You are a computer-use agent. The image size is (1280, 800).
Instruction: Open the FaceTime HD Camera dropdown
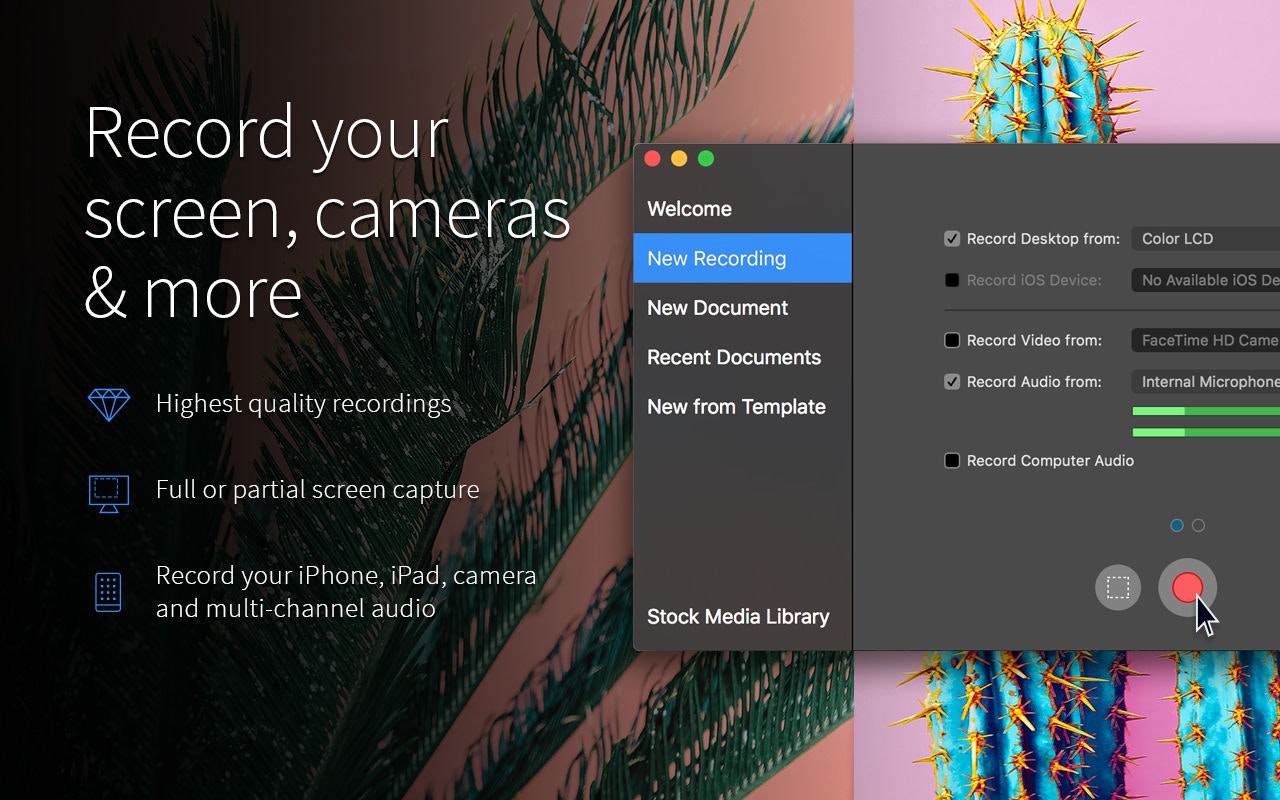coord(1205,340)
